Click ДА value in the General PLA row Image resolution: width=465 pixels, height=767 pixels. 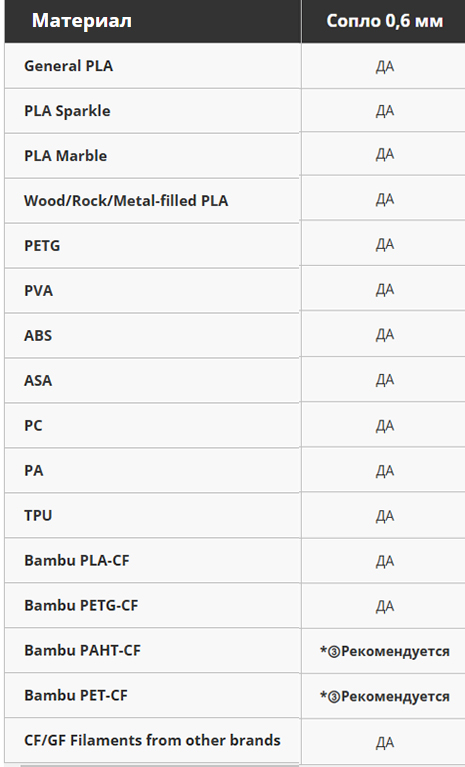(385, 67)
